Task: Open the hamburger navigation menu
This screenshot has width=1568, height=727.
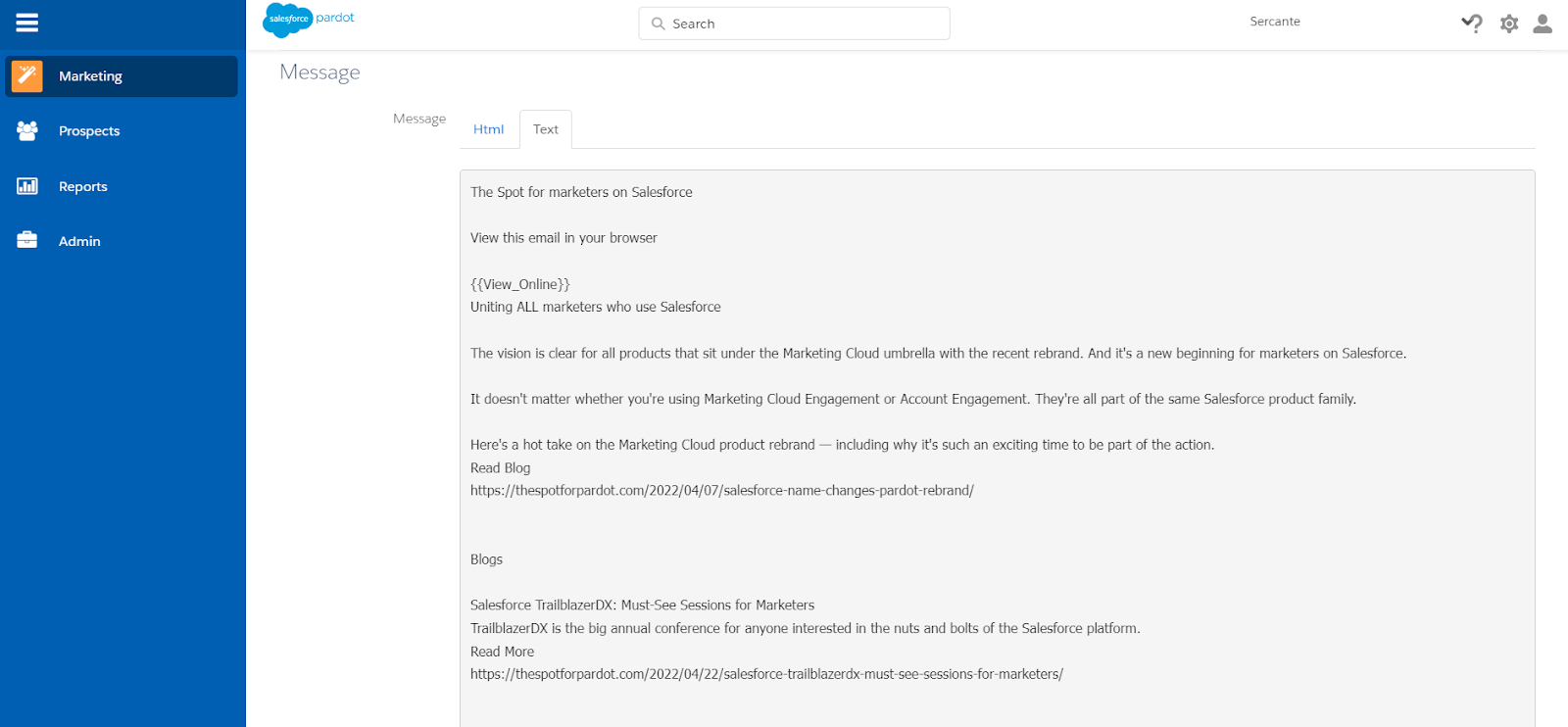Action: [x=27, y=23]
